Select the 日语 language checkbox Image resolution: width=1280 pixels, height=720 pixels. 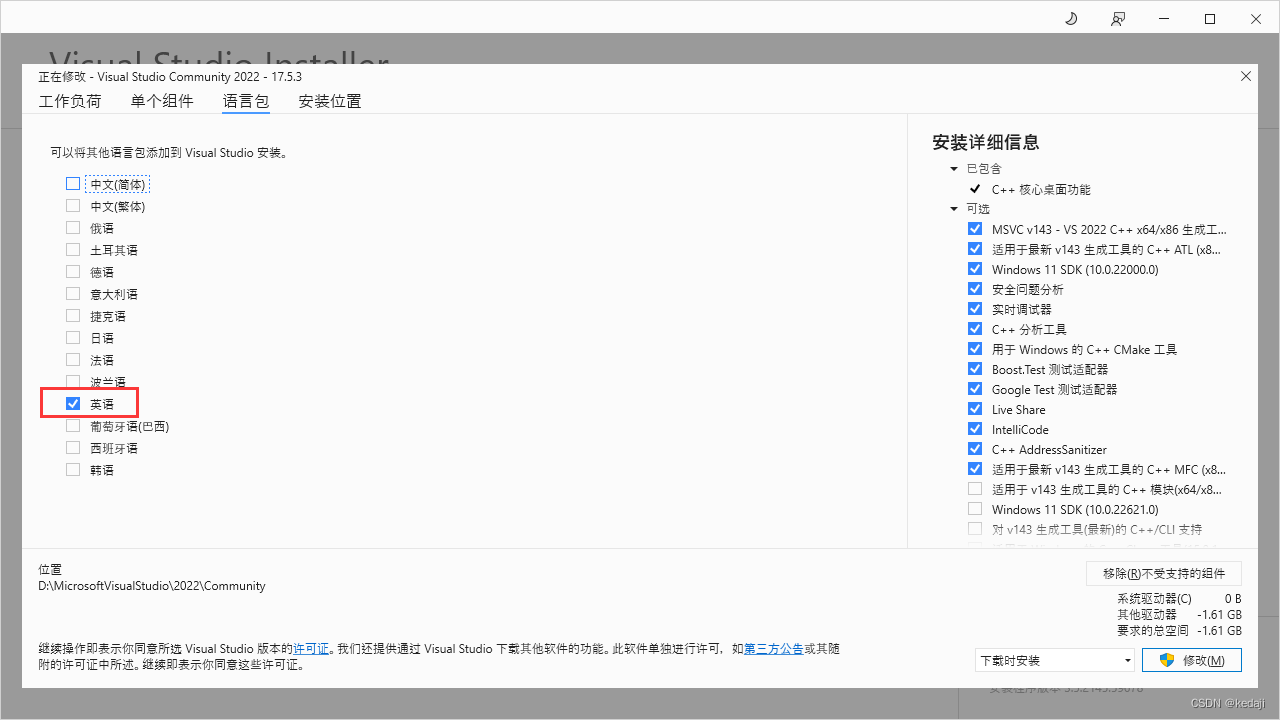pyautogui.click(x=73, y=338)
